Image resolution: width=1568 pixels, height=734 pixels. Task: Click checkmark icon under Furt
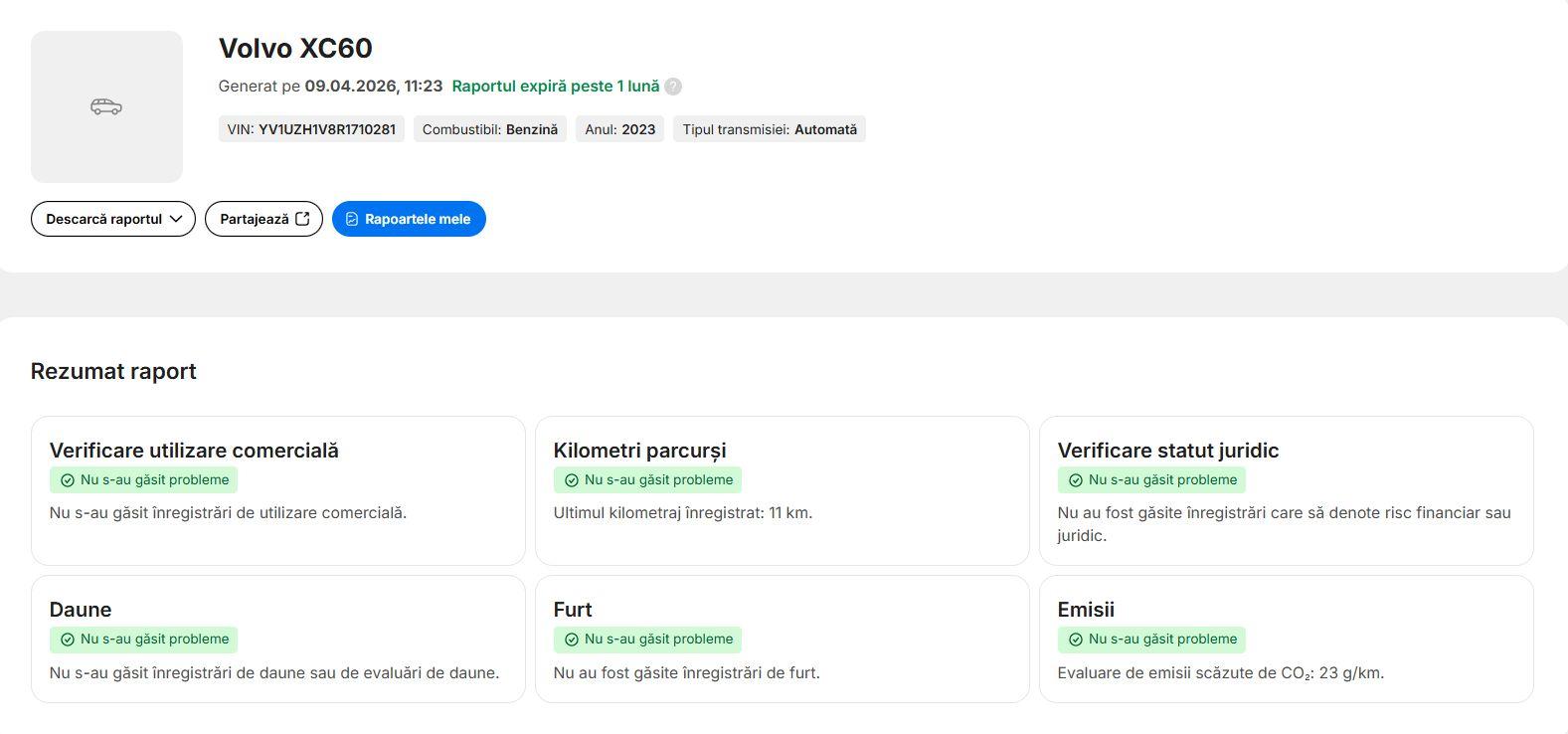coord(572,640)
